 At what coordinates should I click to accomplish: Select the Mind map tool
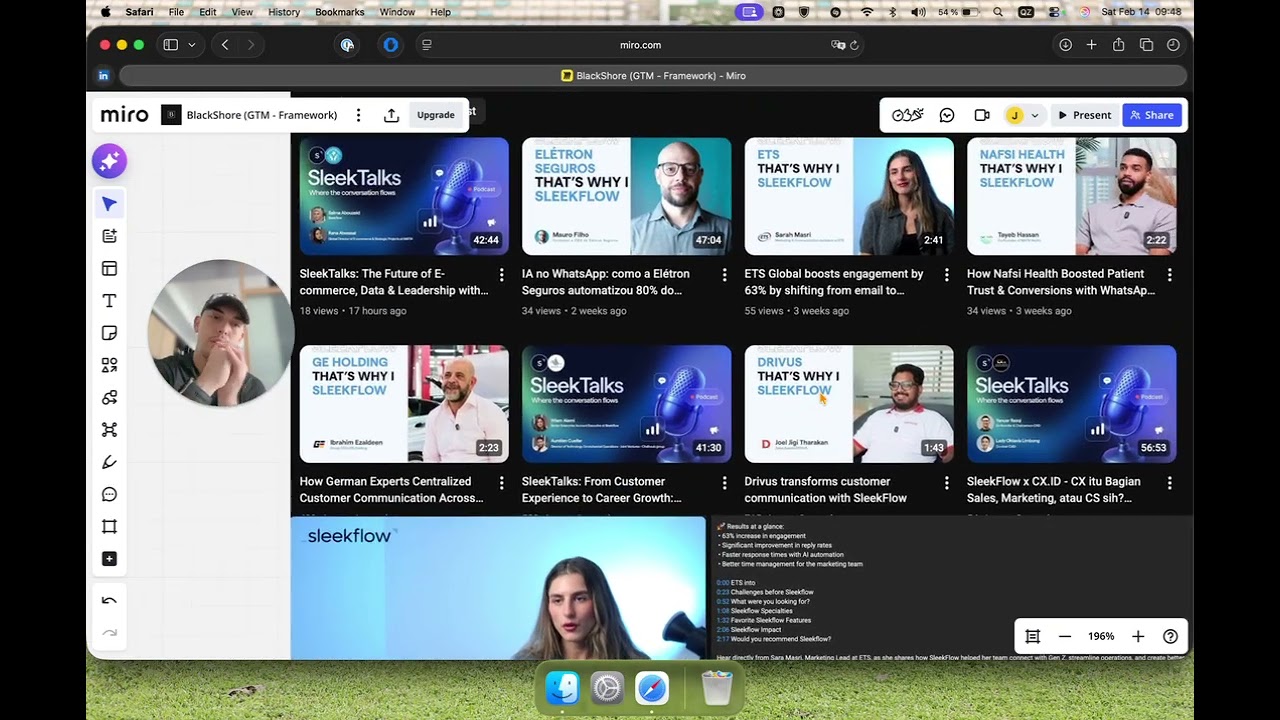coord(109,430)
